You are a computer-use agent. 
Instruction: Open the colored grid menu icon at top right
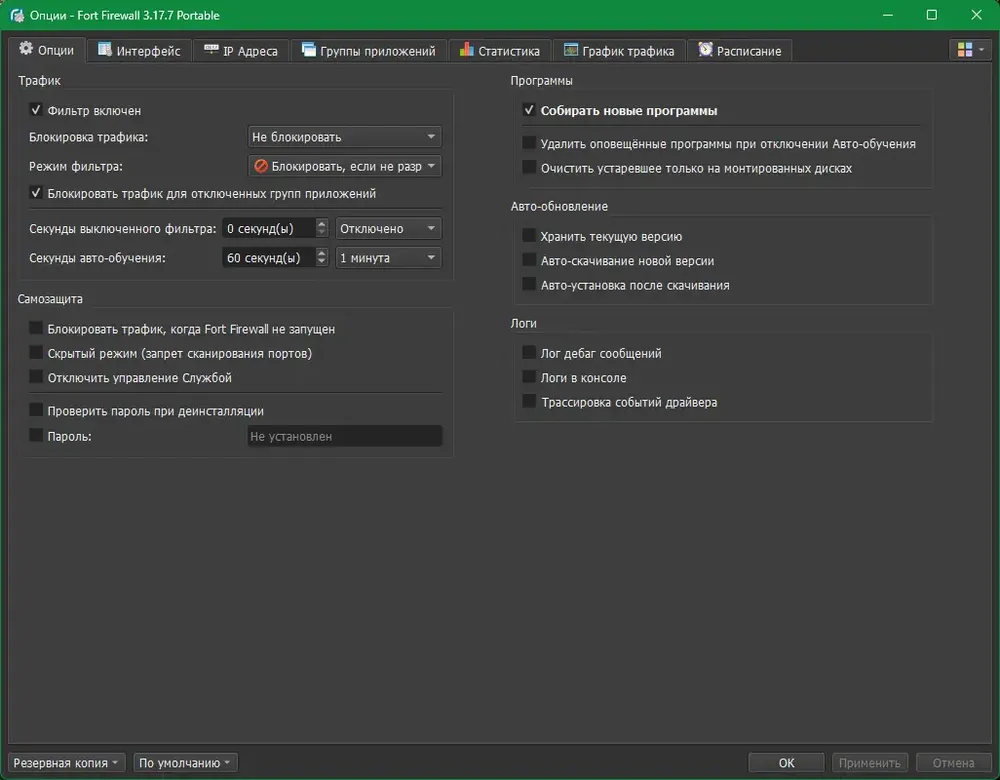(x=965, y=49)
